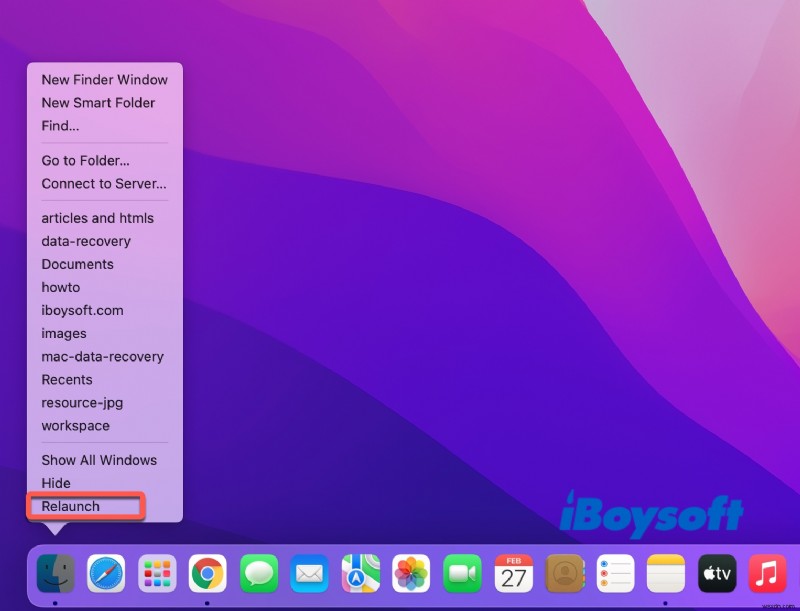Launch Apple Music

tap(767, 573)
